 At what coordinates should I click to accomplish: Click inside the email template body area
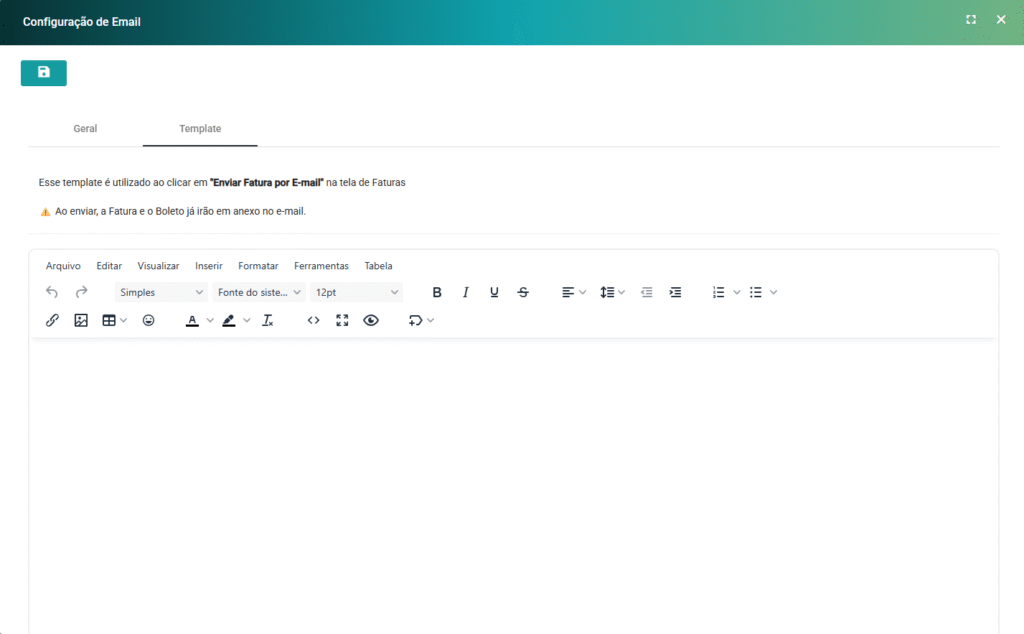tap(512, 480)
